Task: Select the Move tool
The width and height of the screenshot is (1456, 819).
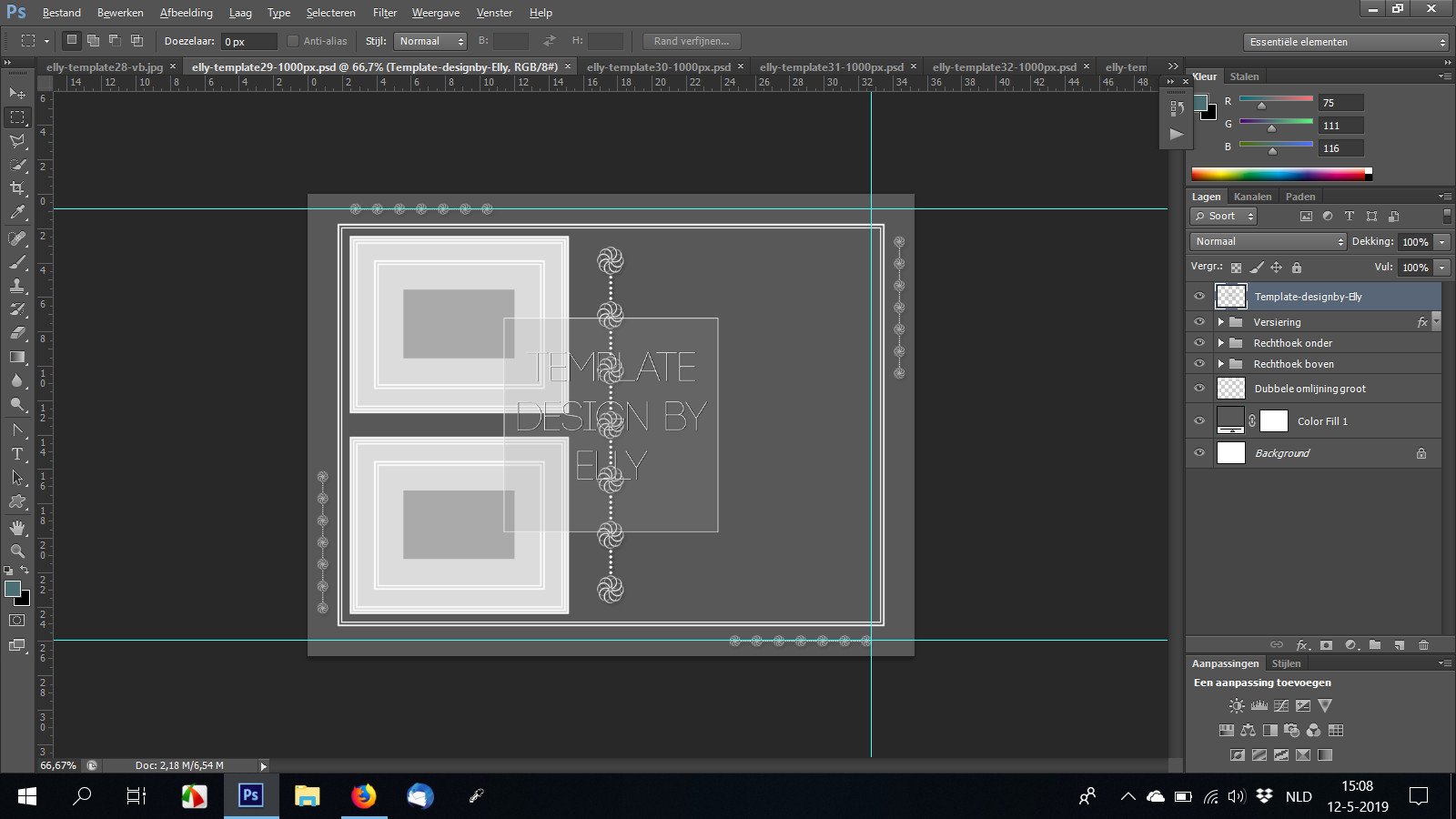Action: click(17, 93)
